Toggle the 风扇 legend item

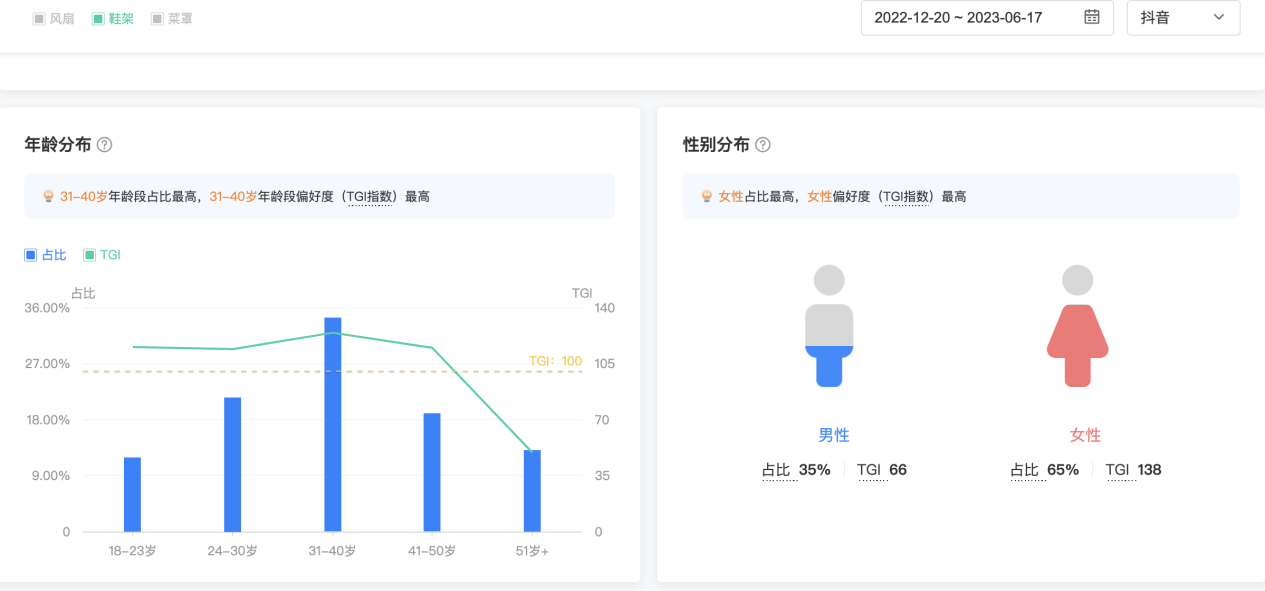54,19
